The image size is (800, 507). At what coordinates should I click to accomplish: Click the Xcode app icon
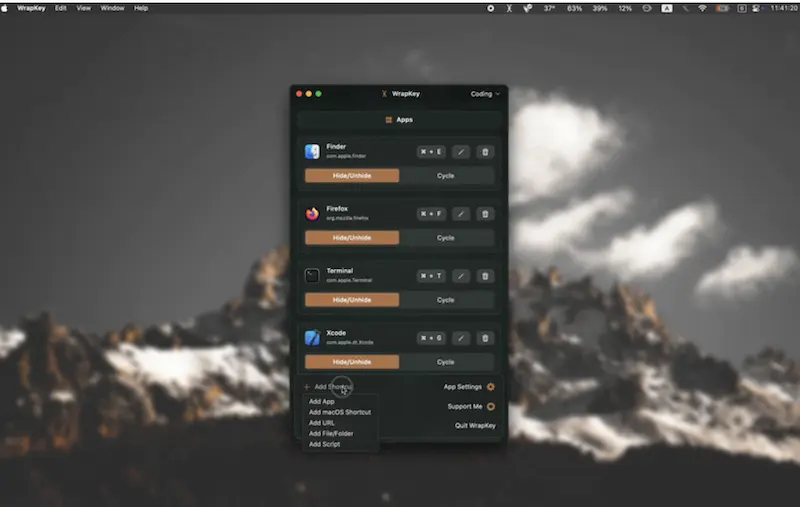(312, 338)
